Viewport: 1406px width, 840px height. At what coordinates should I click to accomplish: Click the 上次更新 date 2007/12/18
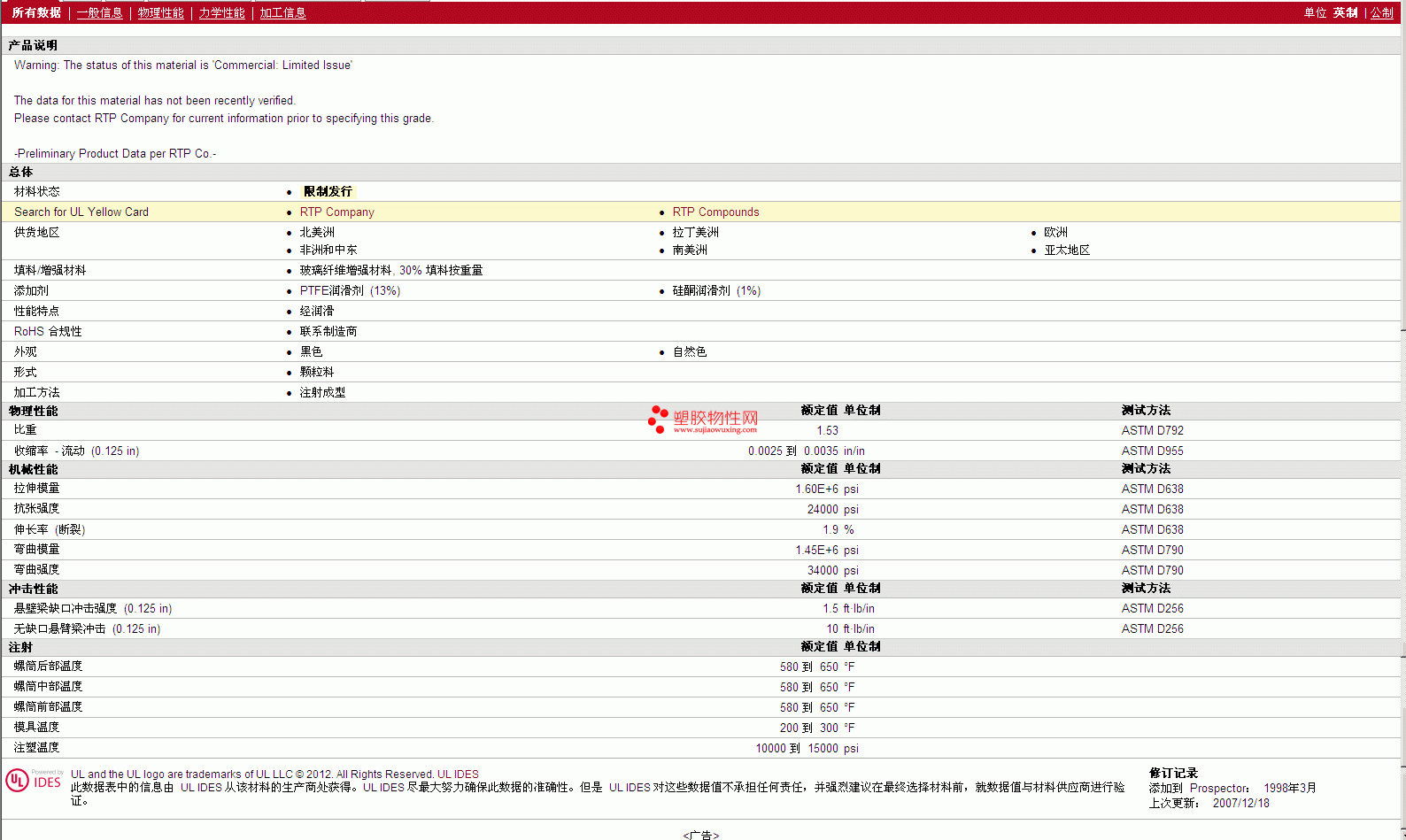tap(1240, 803)
